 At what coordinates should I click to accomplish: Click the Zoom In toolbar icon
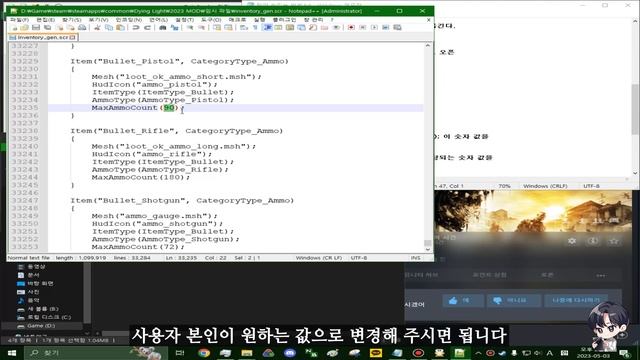pyautogui.click(x=190, y=27)
